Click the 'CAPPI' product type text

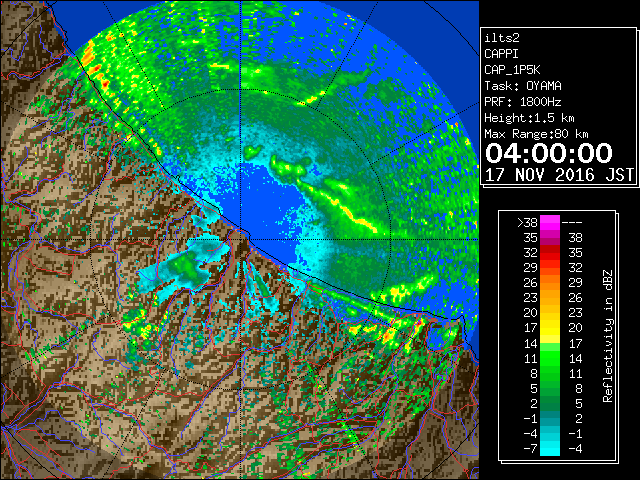point(501,54)
